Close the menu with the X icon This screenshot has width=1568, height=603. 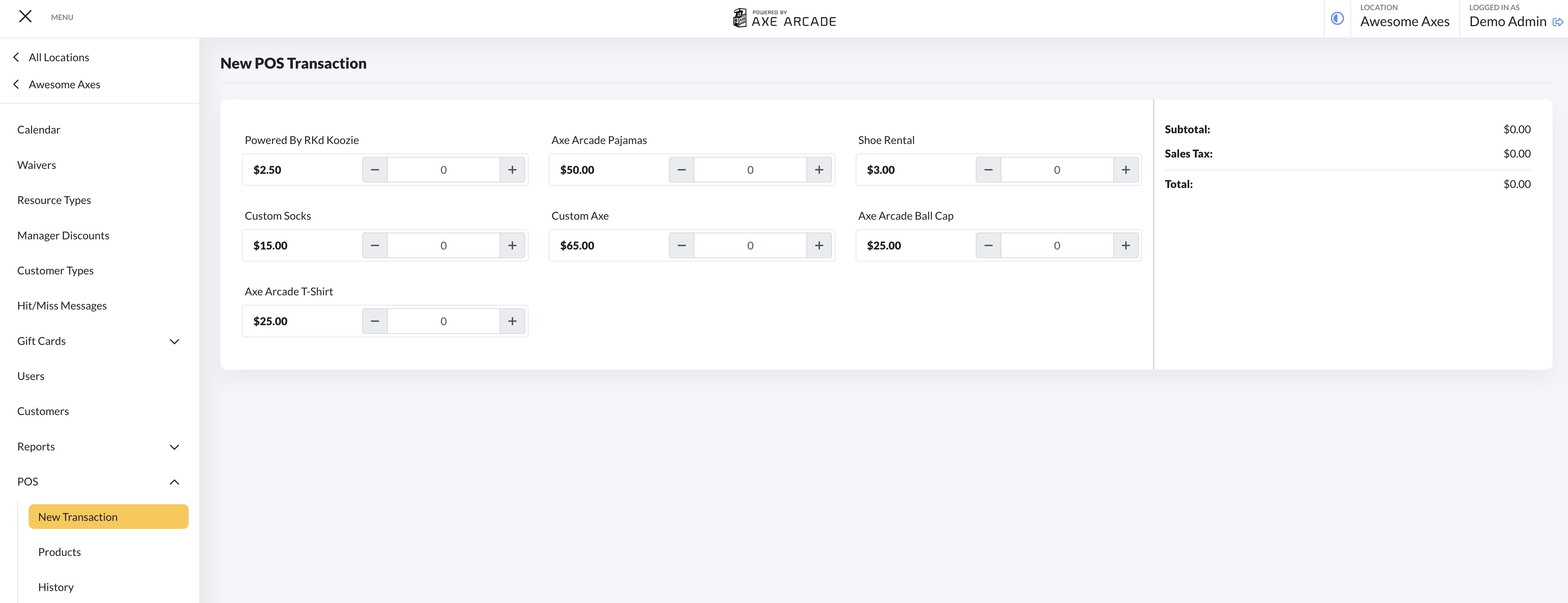(x=25, y=16)
